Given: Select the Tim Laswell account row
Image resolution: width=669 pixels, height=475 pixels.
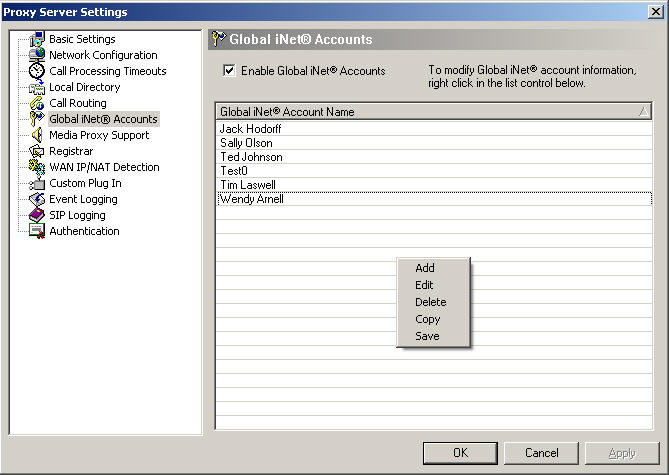Looking at the screenshot, I should pos(434,185).
